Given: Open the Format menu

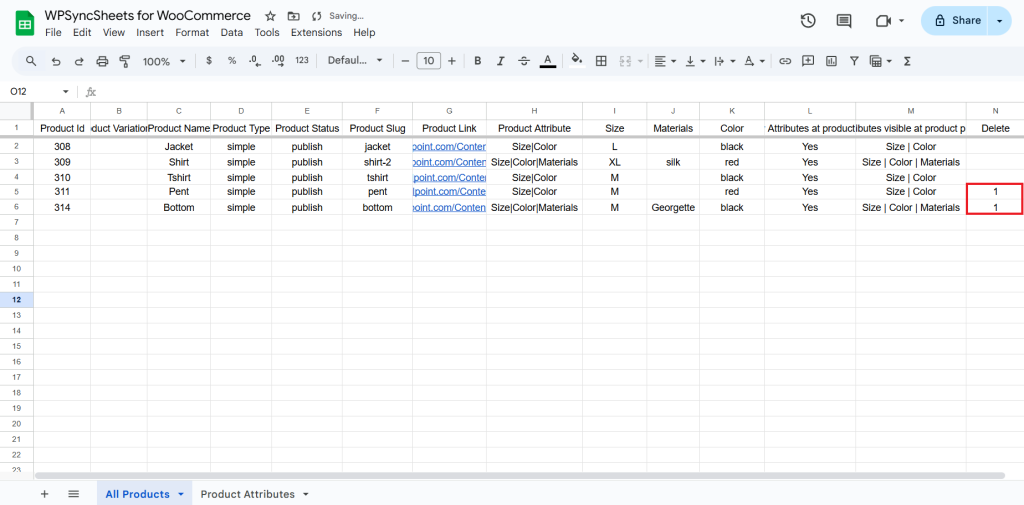Looking at the screenshot, I should click(193, 33).
